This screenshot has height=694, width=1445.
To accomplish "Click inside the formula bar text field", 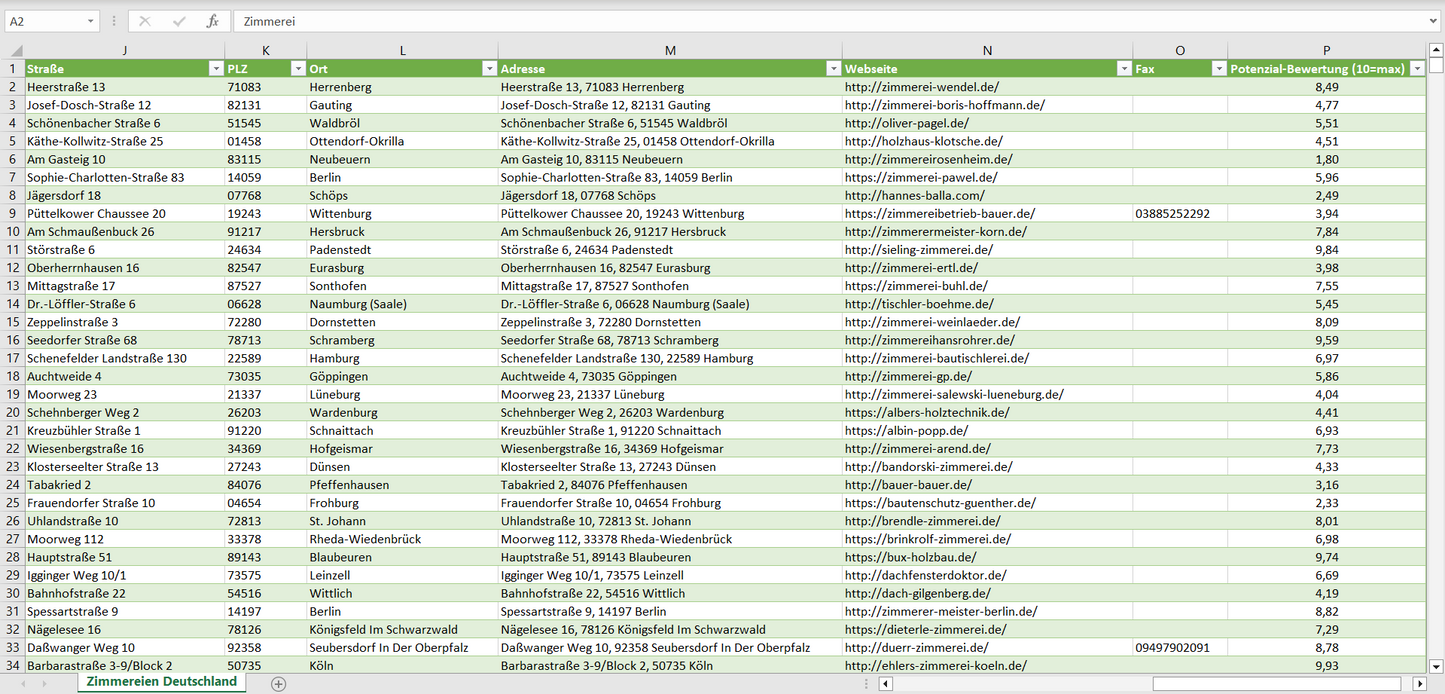I will (x=800, y=21).
